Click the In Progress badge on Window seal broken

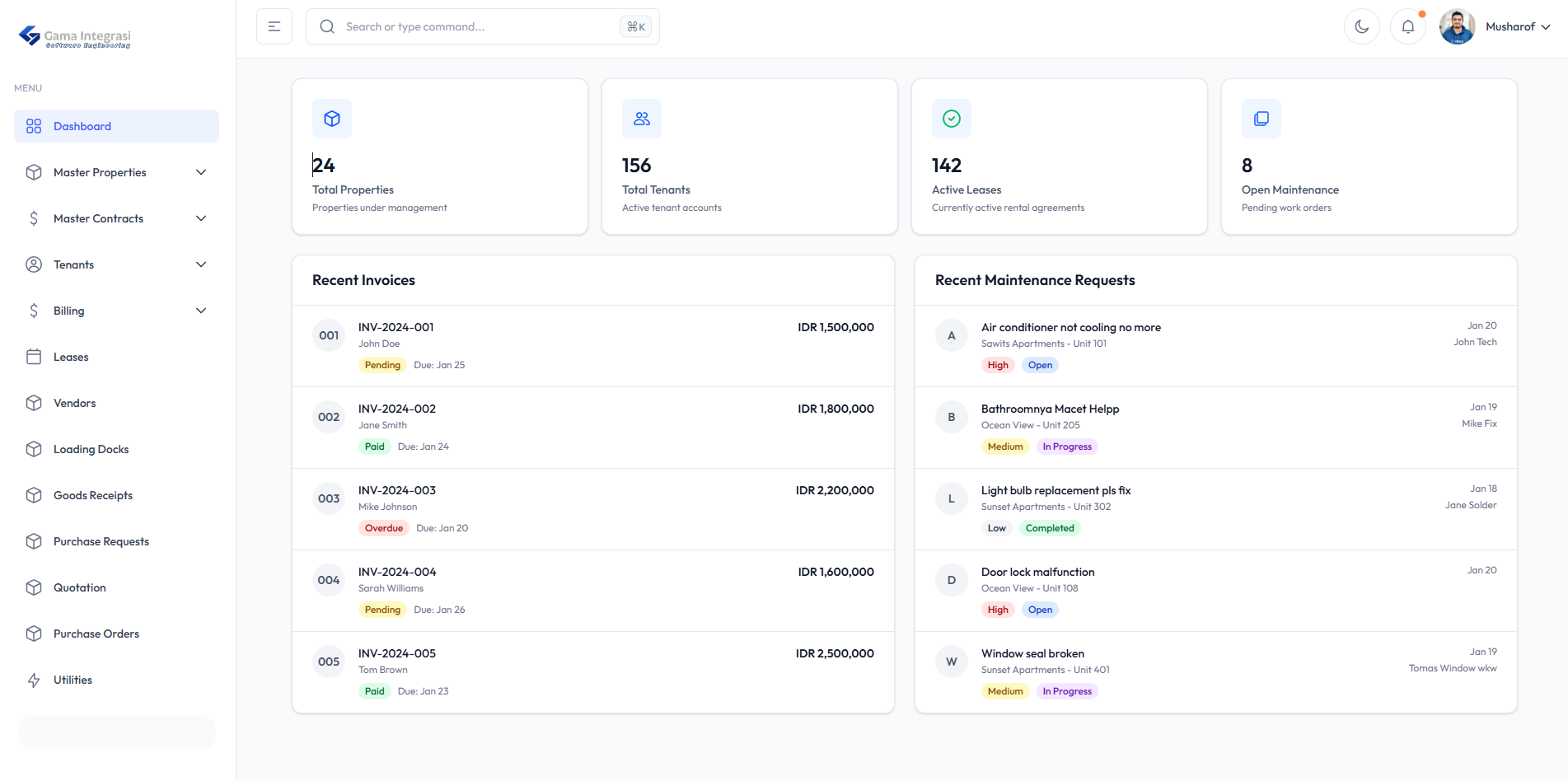point(1067,691)
